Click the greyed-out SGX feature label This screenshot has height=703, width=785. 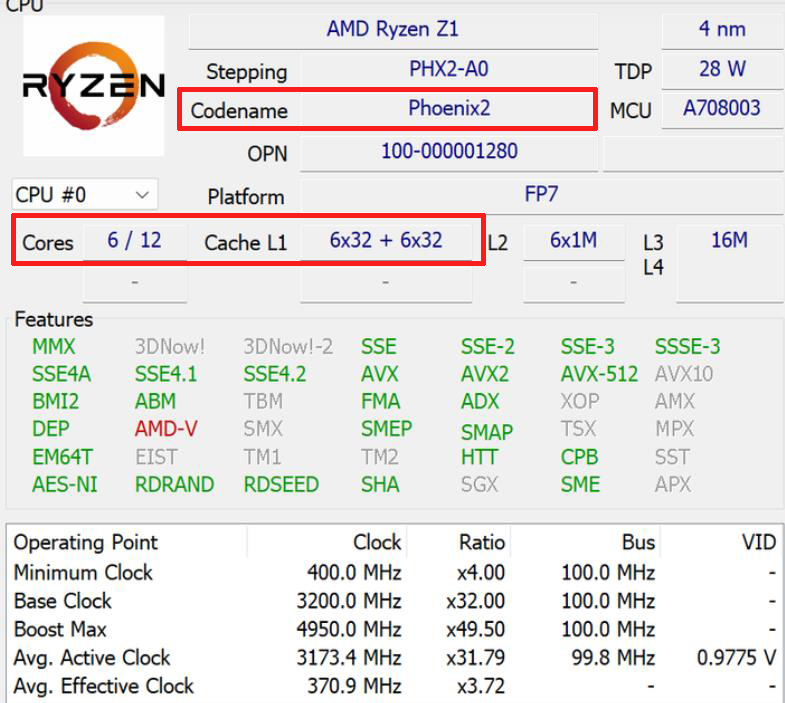tap(479, 485)
